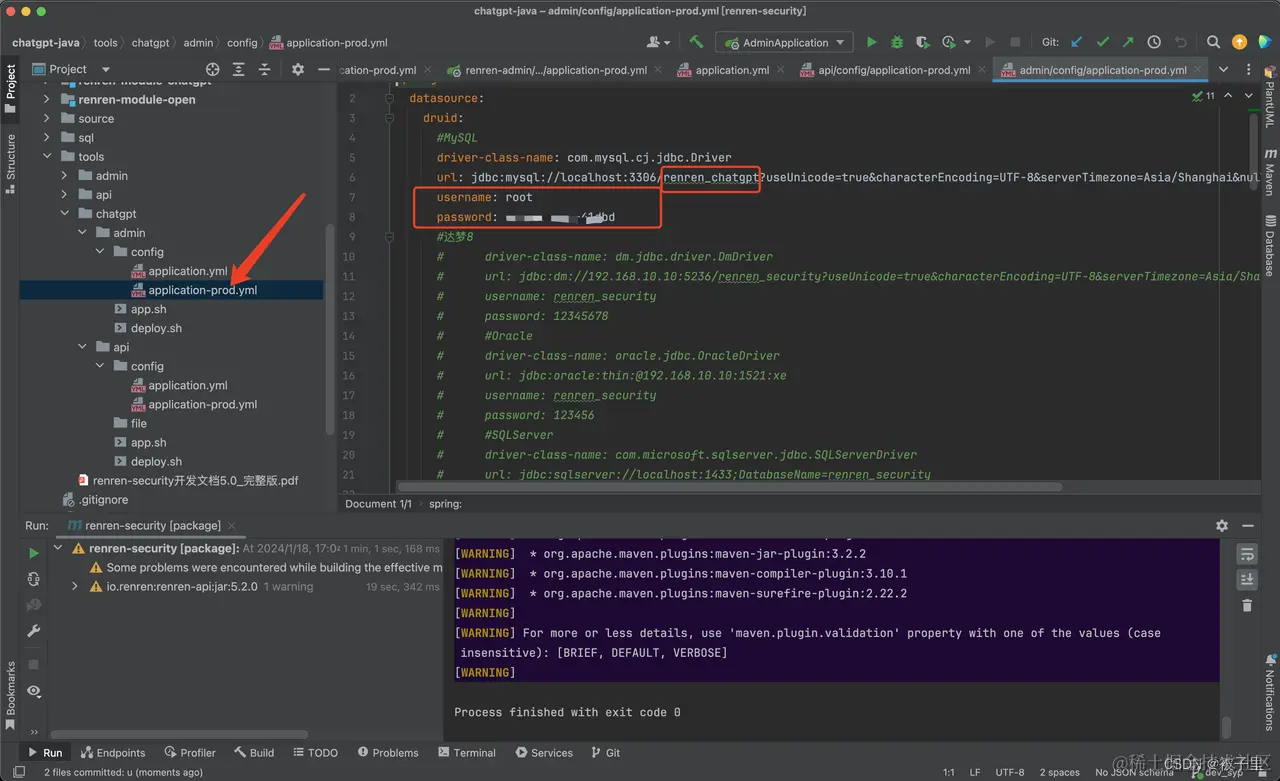1280x781 pixels.
Task: Click the orange IDE update icon
Action: pos(1239,42)
